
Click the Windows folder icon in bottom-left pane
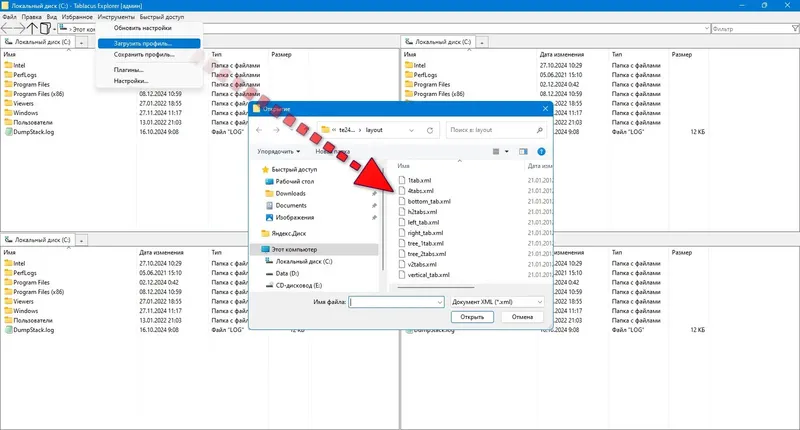[x=8, y=311]
